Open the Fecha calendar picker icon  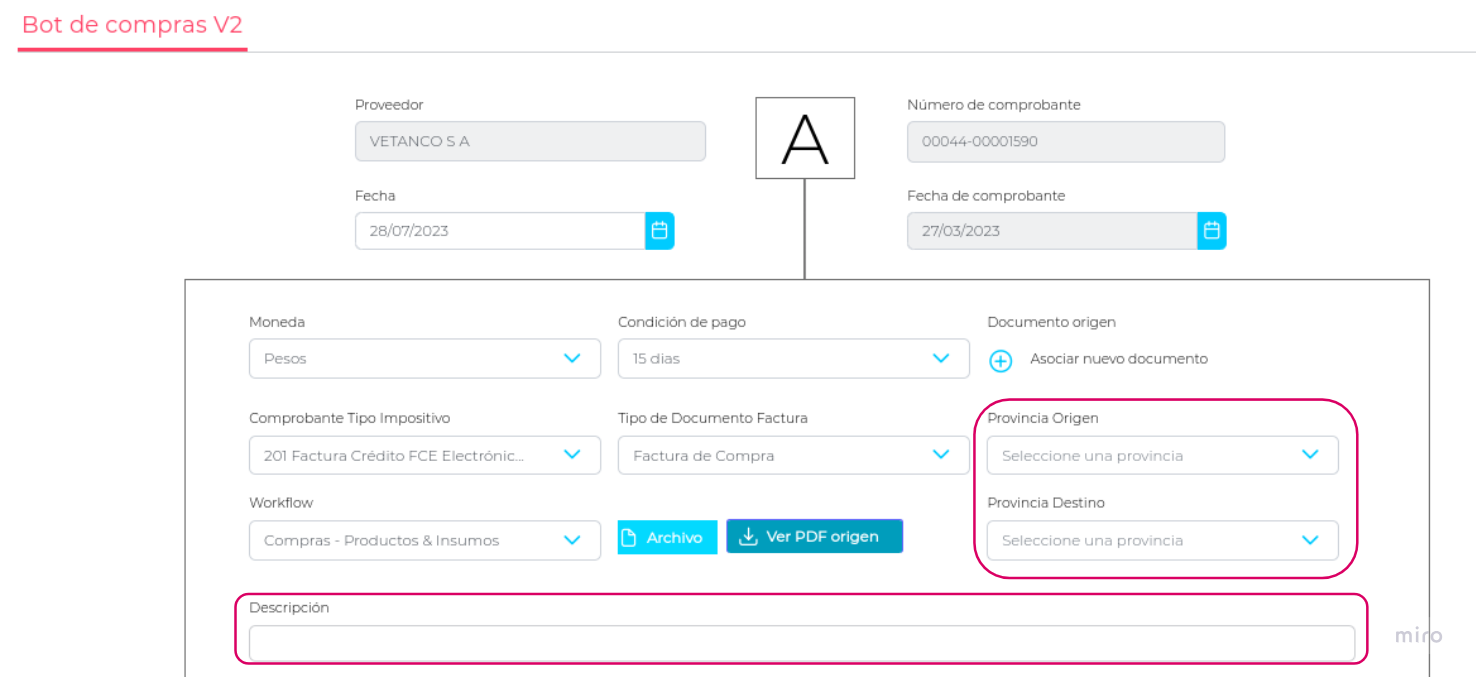coord(659,231)
